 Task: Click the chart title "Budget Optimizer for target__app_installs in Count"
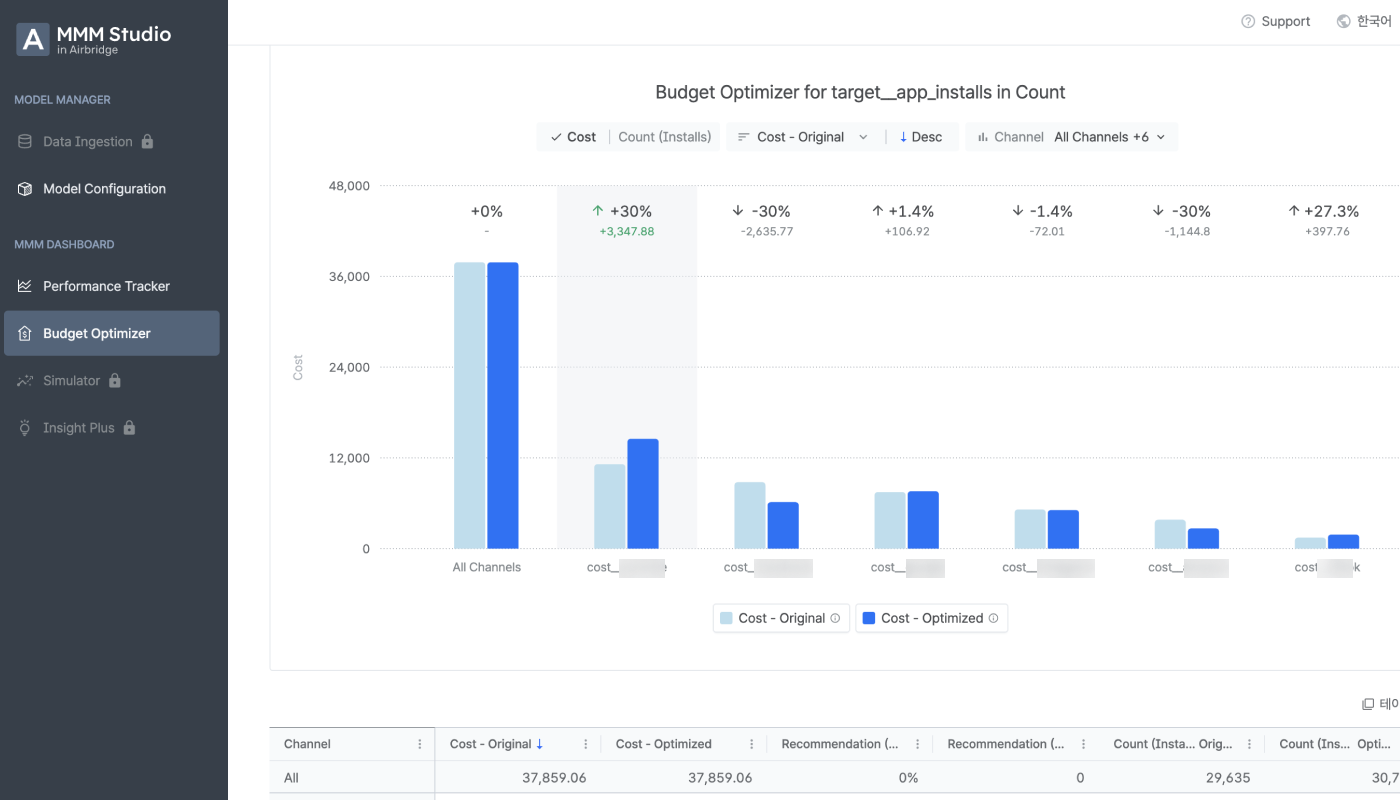[860, 92]
